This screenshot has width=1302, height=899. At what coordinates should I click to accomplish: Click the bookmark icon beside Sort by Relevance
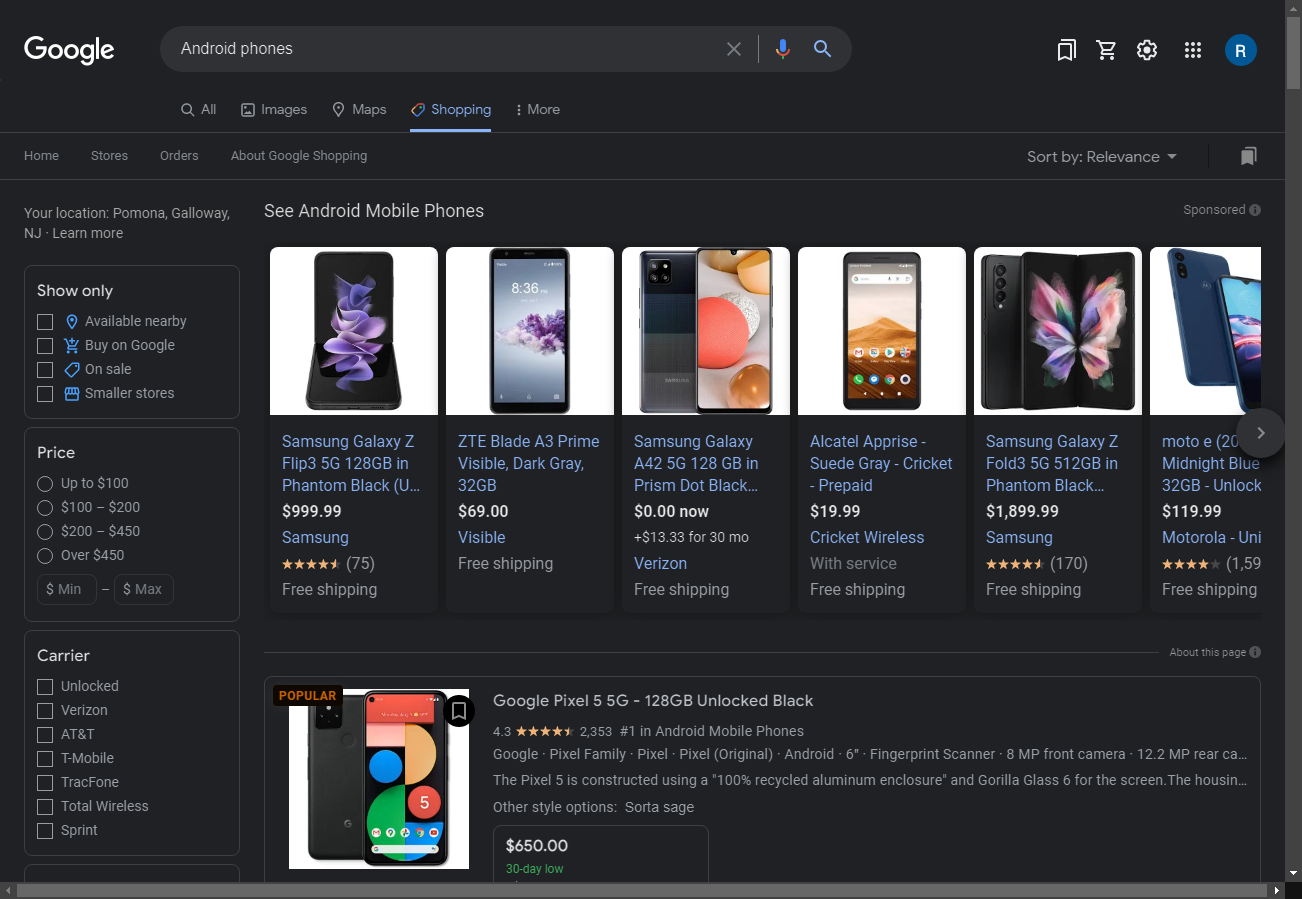point(1248,156)
